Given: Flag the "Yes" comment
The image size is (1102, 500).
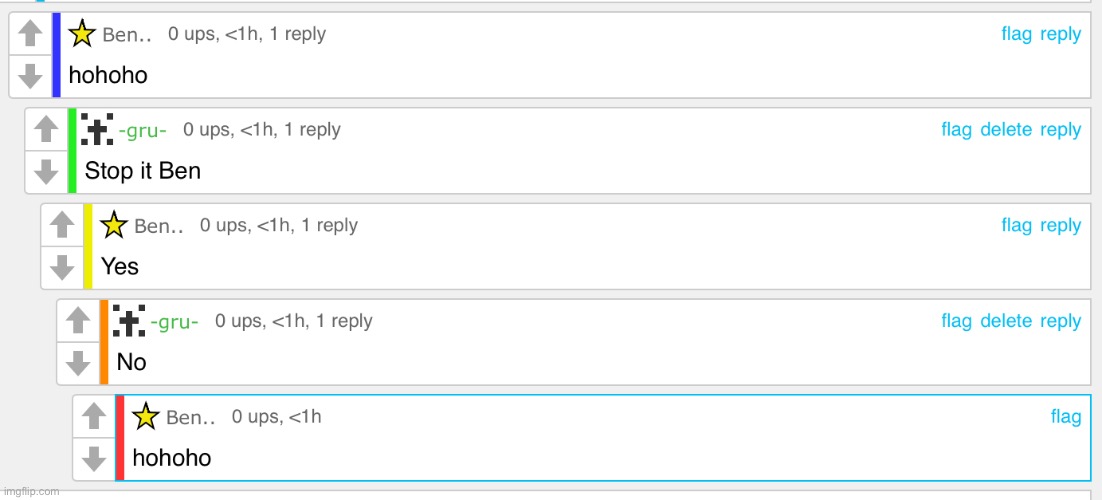Looking at the screenshot, I should point(1016,226).
